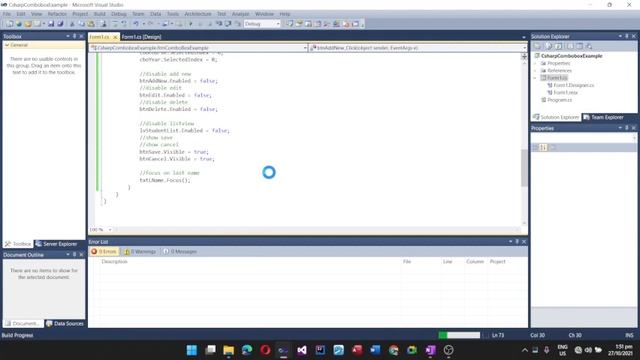Open the Open File toolbar icon

coord(28,24)
